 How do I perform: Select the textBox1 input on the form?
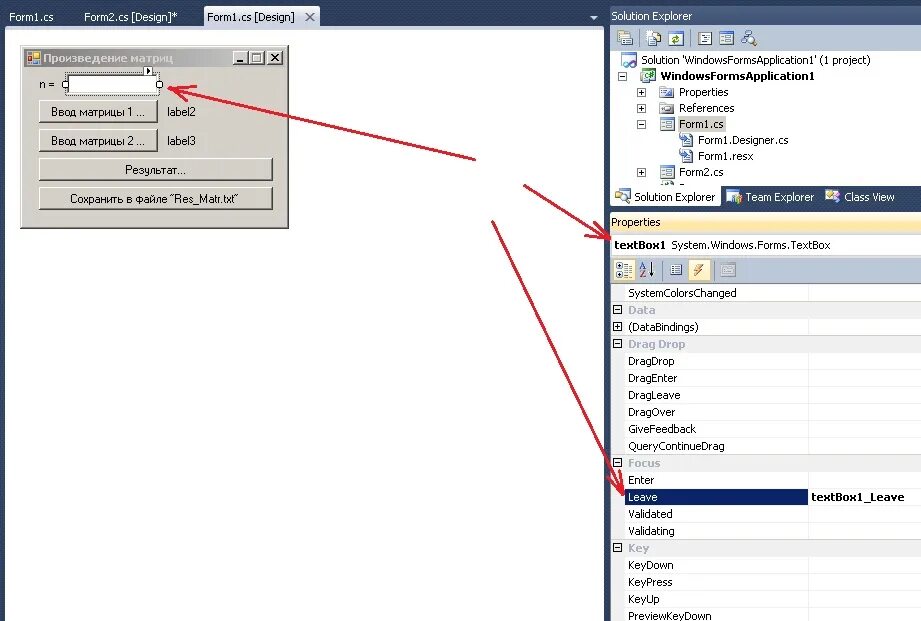(x=112, y=85)
